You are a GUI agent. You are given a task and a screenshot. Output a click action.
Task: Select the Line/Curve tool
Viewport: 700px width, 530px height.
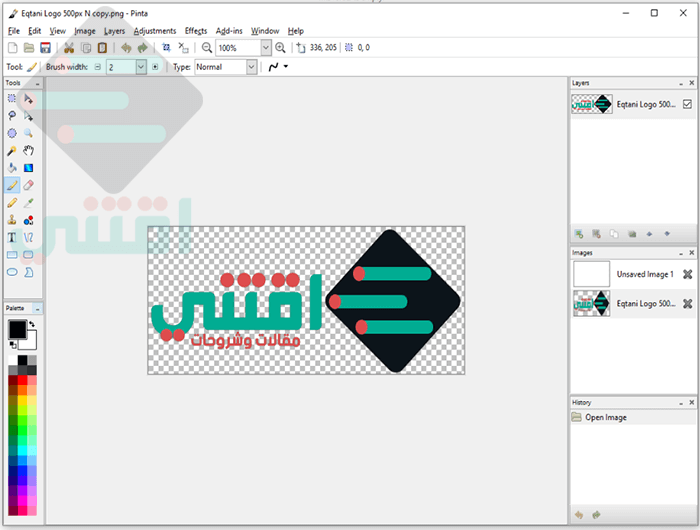point(29,237)
